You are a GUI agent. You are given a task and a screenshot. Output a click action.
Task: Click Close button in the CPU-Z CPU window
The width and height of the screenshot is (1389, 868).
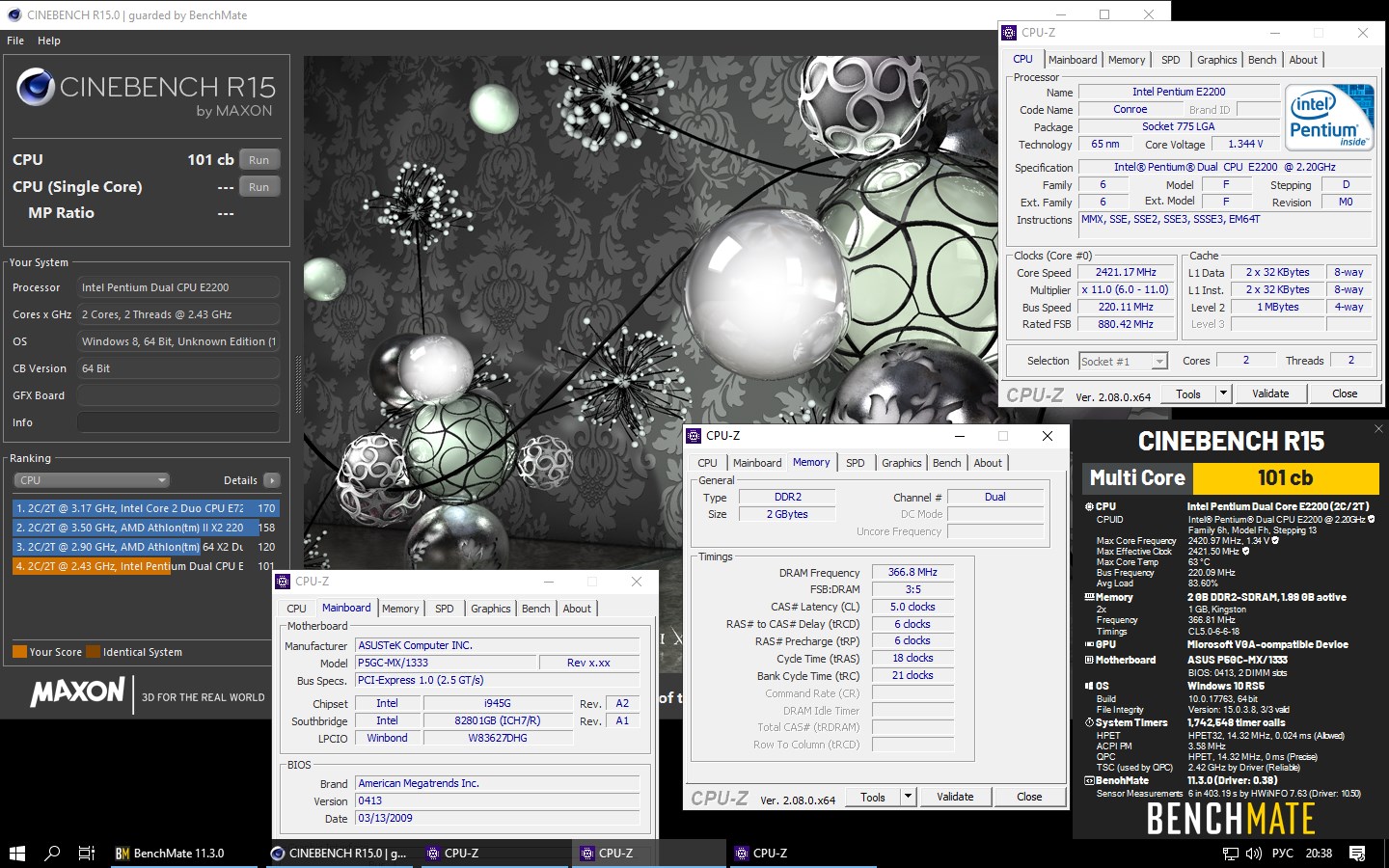tap(1345, 393)
